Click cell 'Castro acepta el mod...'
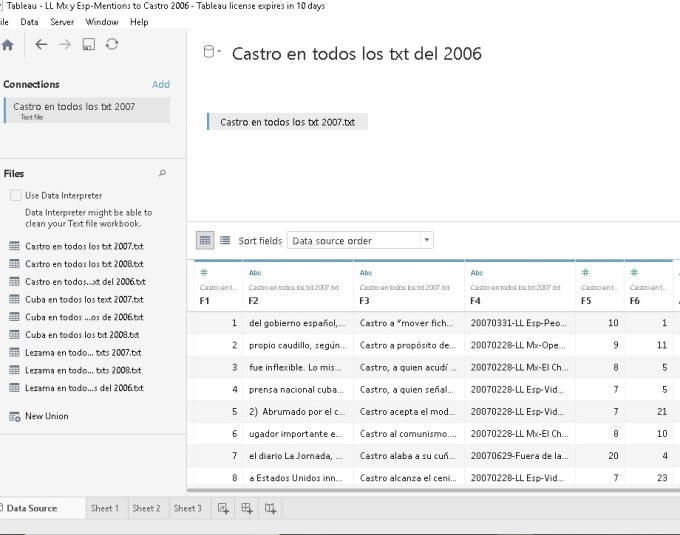The image size is (680, 535). coord(409,411)
